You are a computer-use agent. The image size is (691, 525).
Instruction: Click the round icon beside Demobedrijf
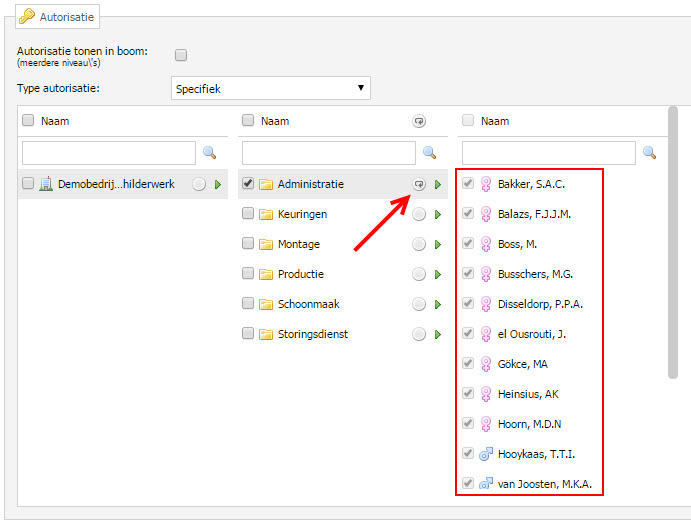click(x=199, y=184)
